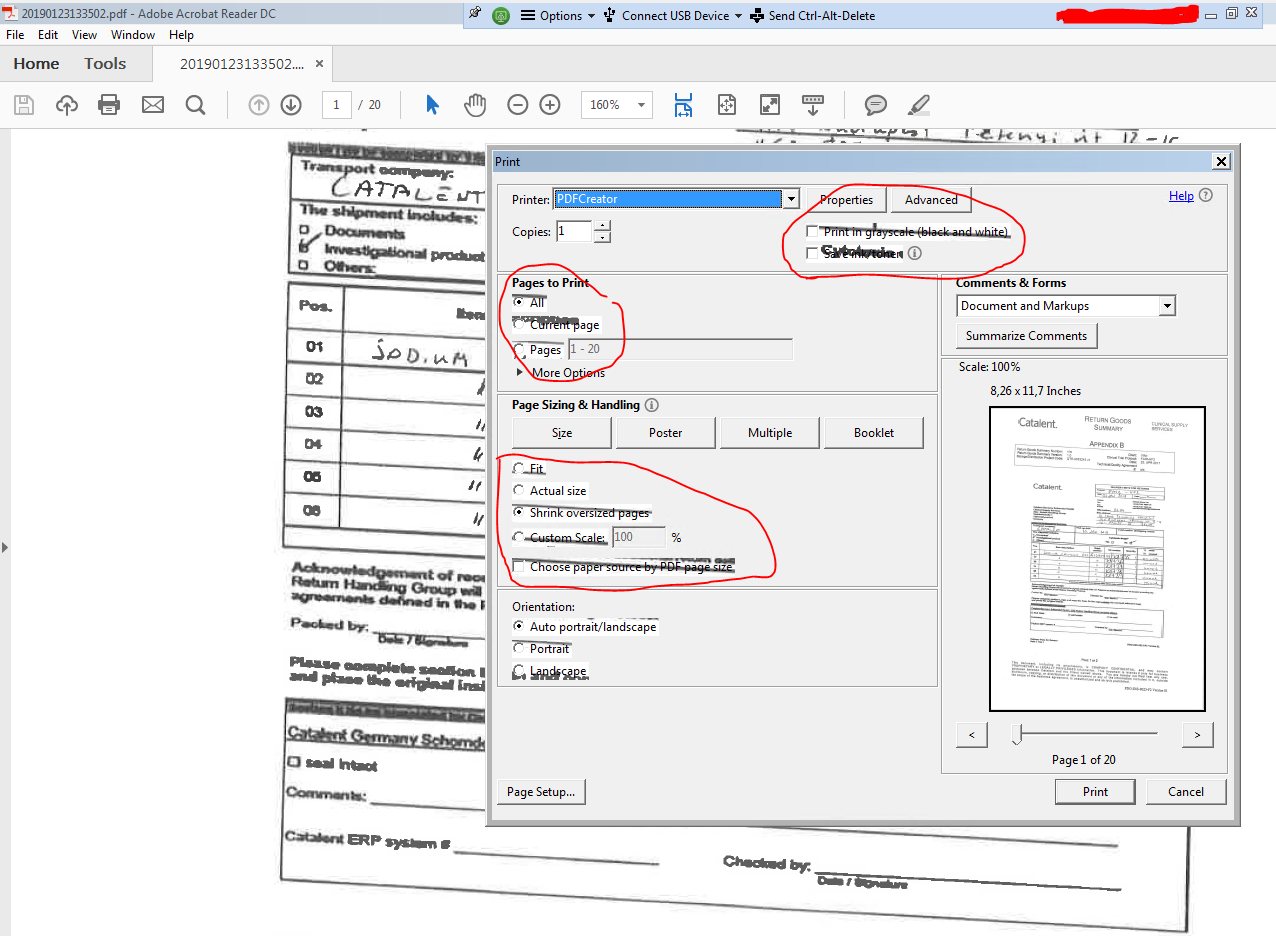Click the printer icon in toolbar
Viewport: 1276px width, 936px height.
coord(110,105)
